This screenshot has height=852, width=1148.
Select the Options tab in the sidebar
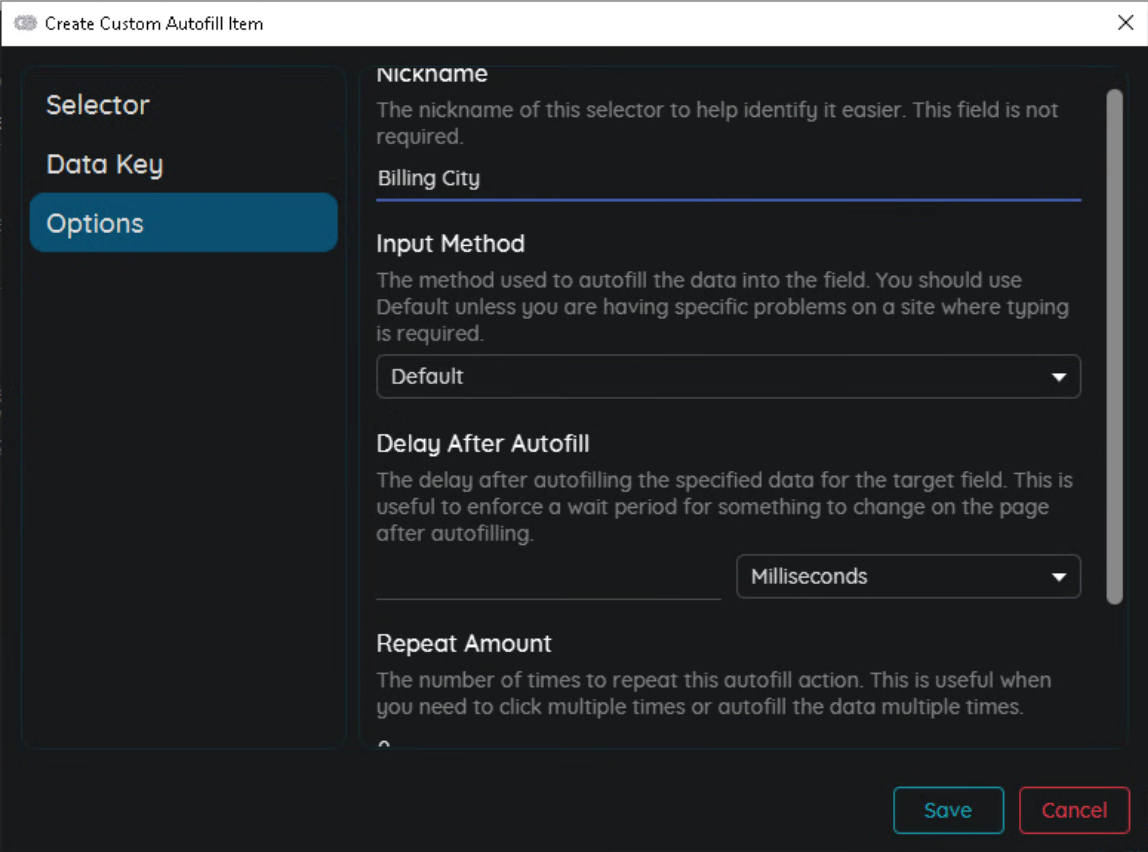pos(183,223)
